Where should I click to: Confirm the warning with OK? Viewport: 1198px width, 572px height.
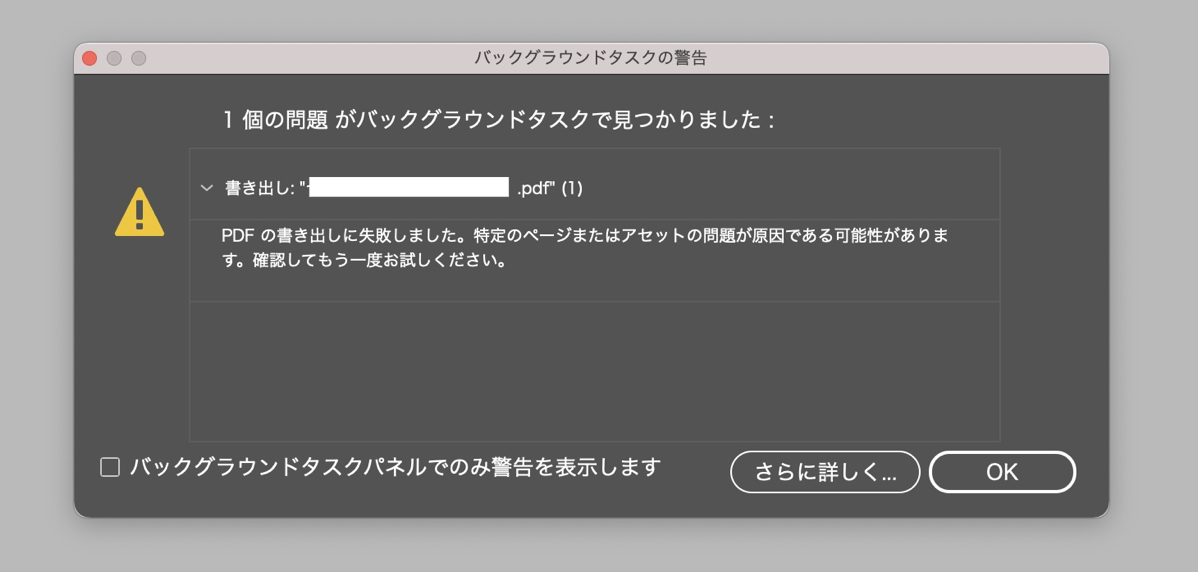(x=1002, y=472)
